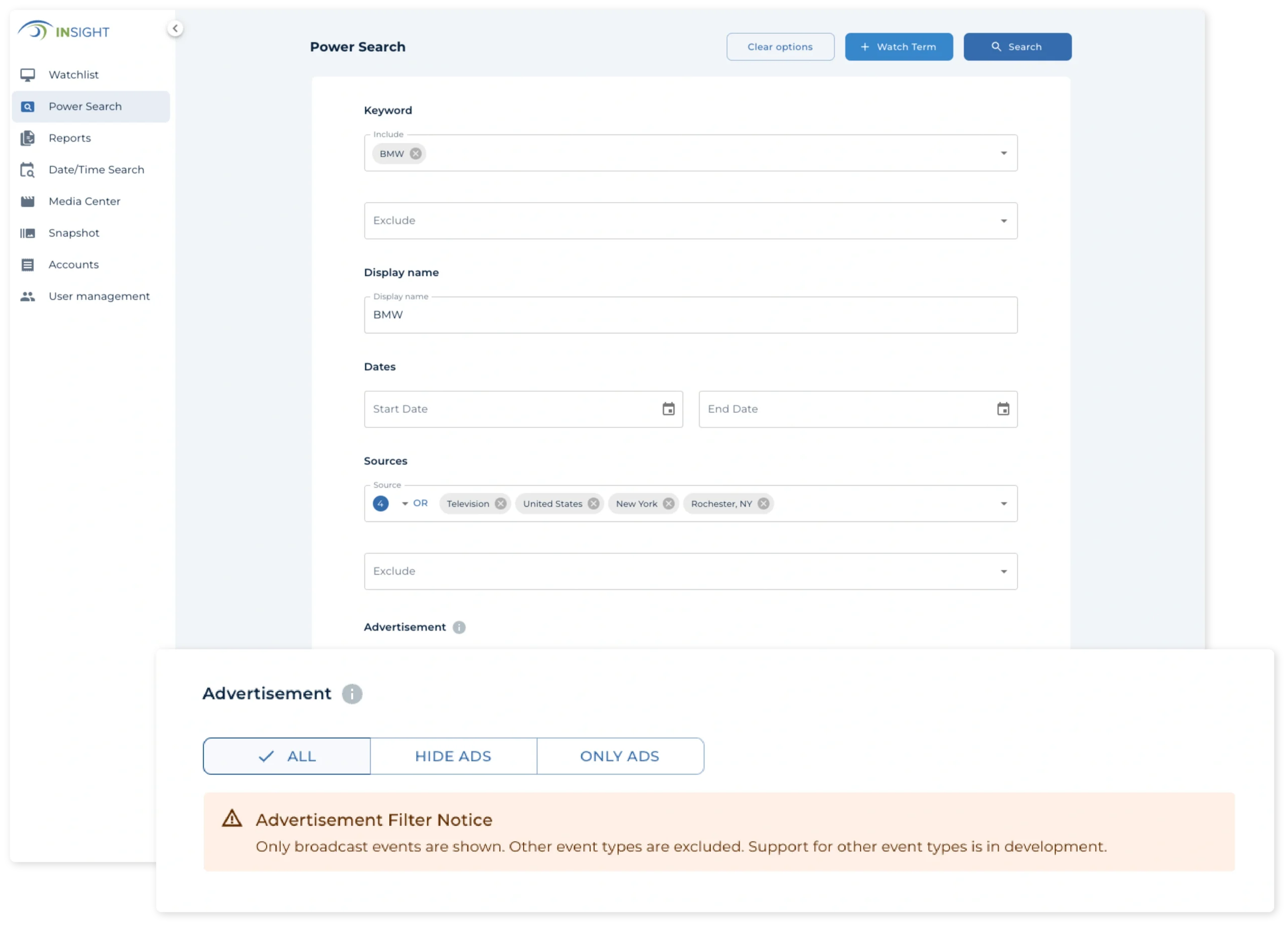The image size is (1288, 926).
Task: Open the Media Center
Action: [84, 201]
